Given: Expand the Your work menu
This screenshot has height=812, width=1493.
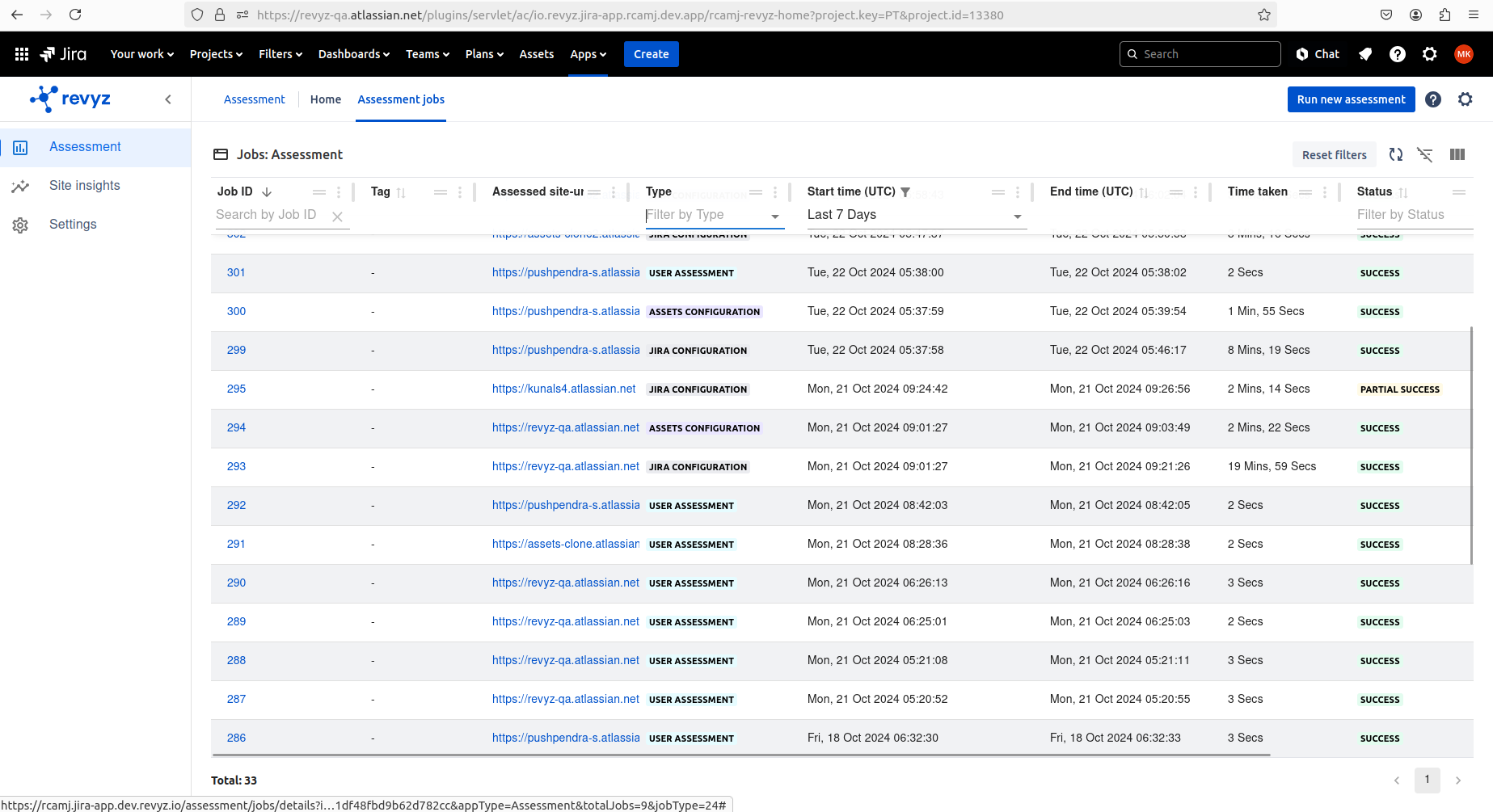Looking at the screenshot, I should (142, 54).
